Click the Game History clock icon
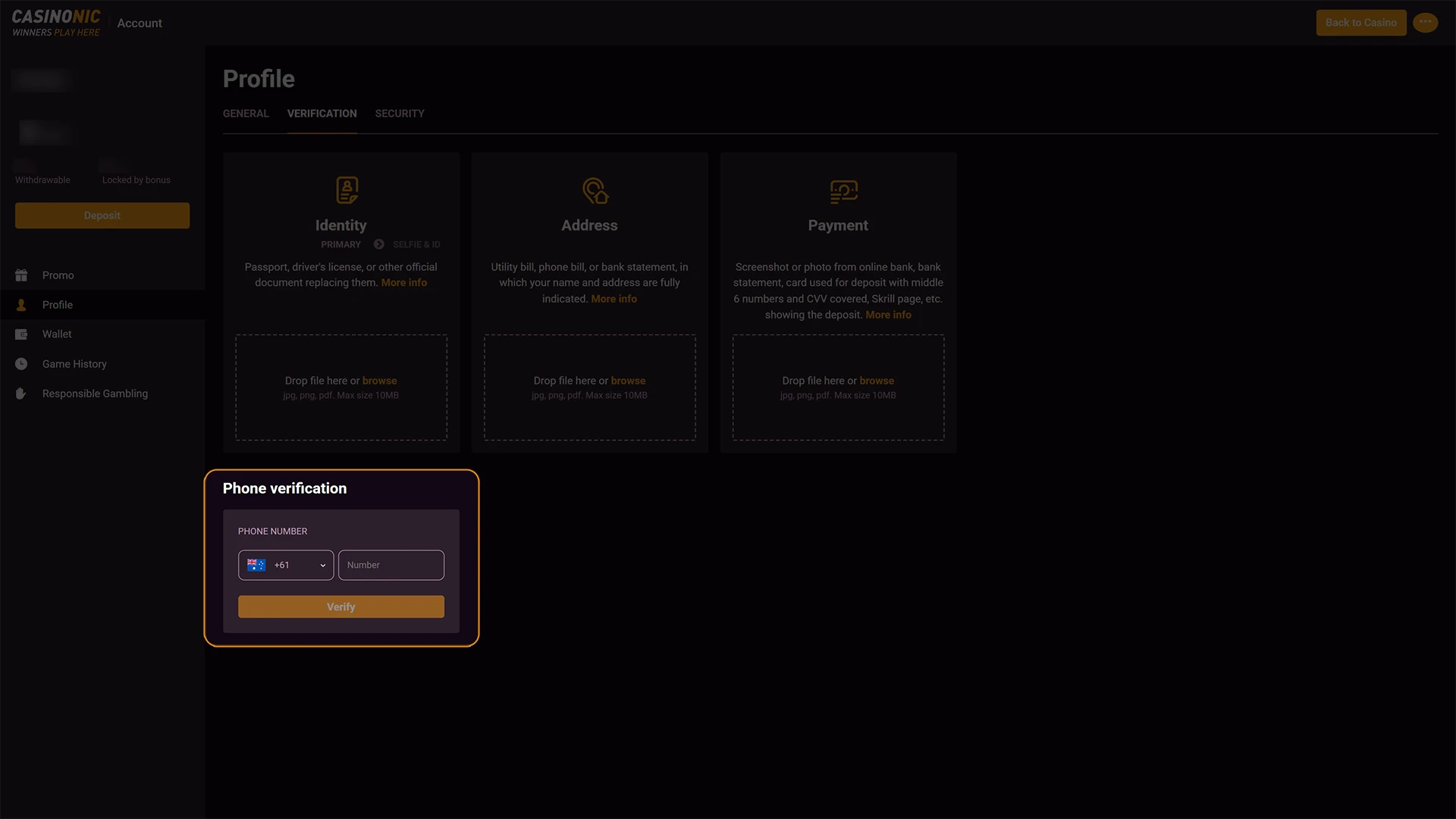 21,364
